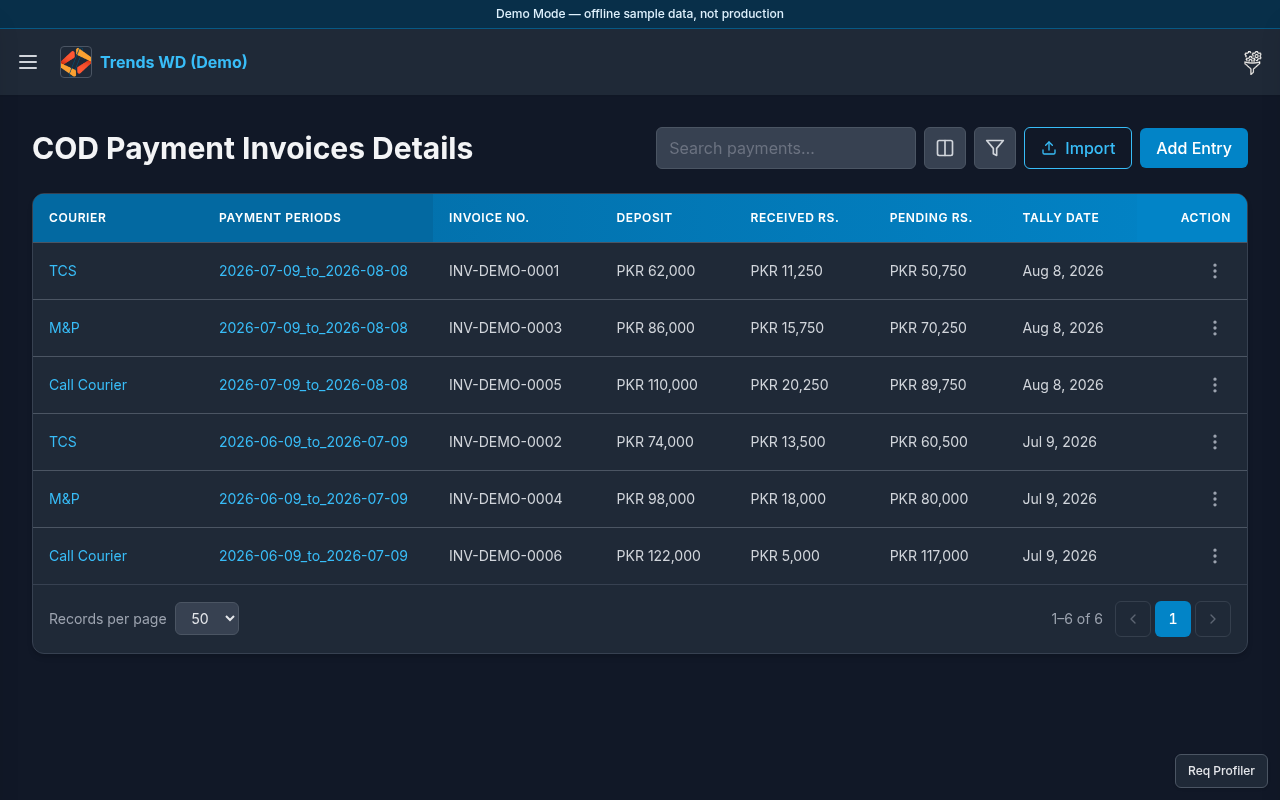
Task: Click the PKR 62,000 deposit value
Action: click(x=655, y=271)
